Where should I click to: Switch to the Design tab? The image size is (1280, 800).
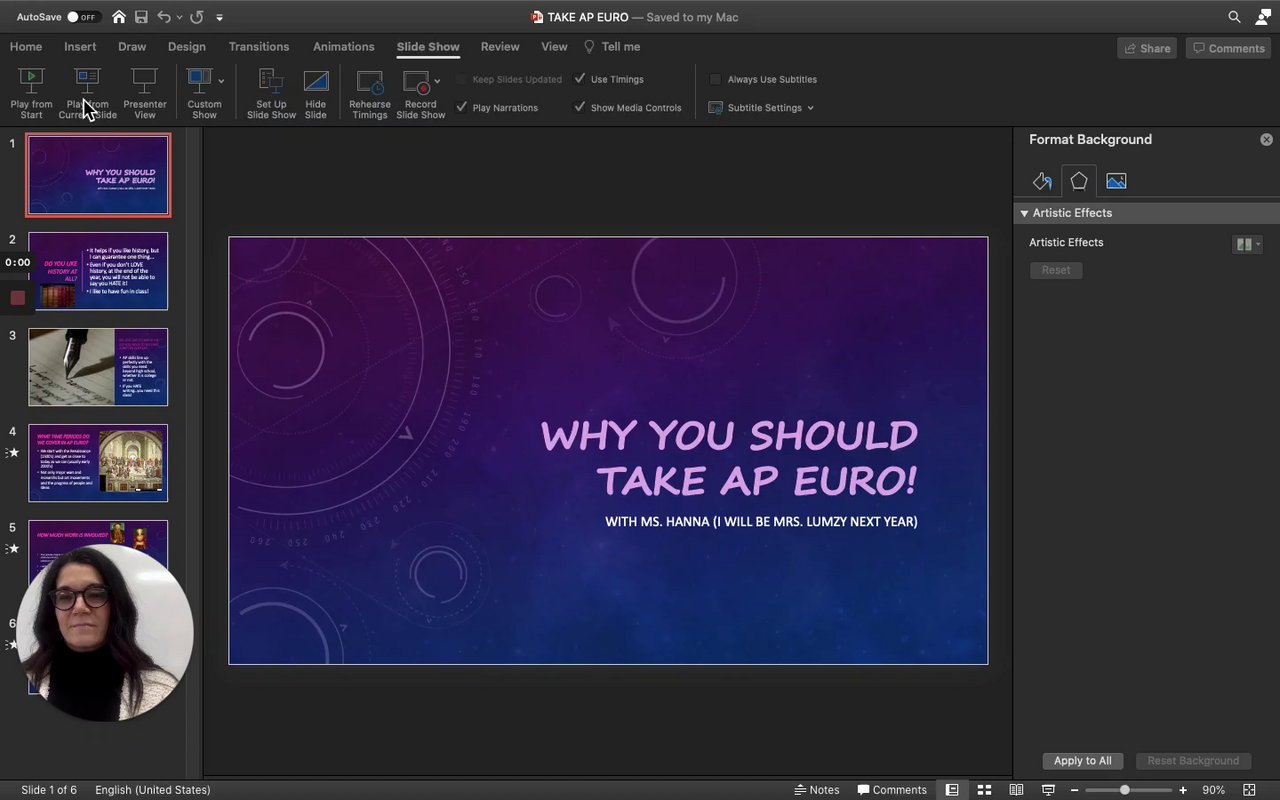pos(186,47)
